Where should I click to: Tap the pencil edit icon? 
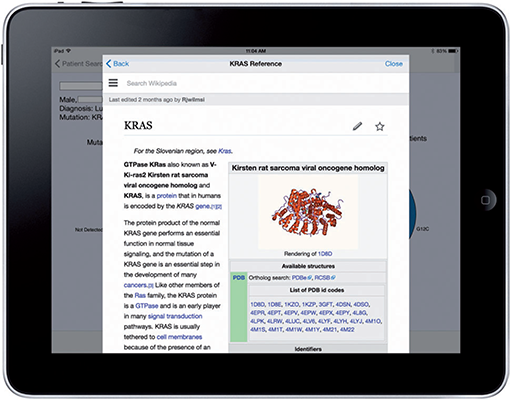tap(357, 126)
